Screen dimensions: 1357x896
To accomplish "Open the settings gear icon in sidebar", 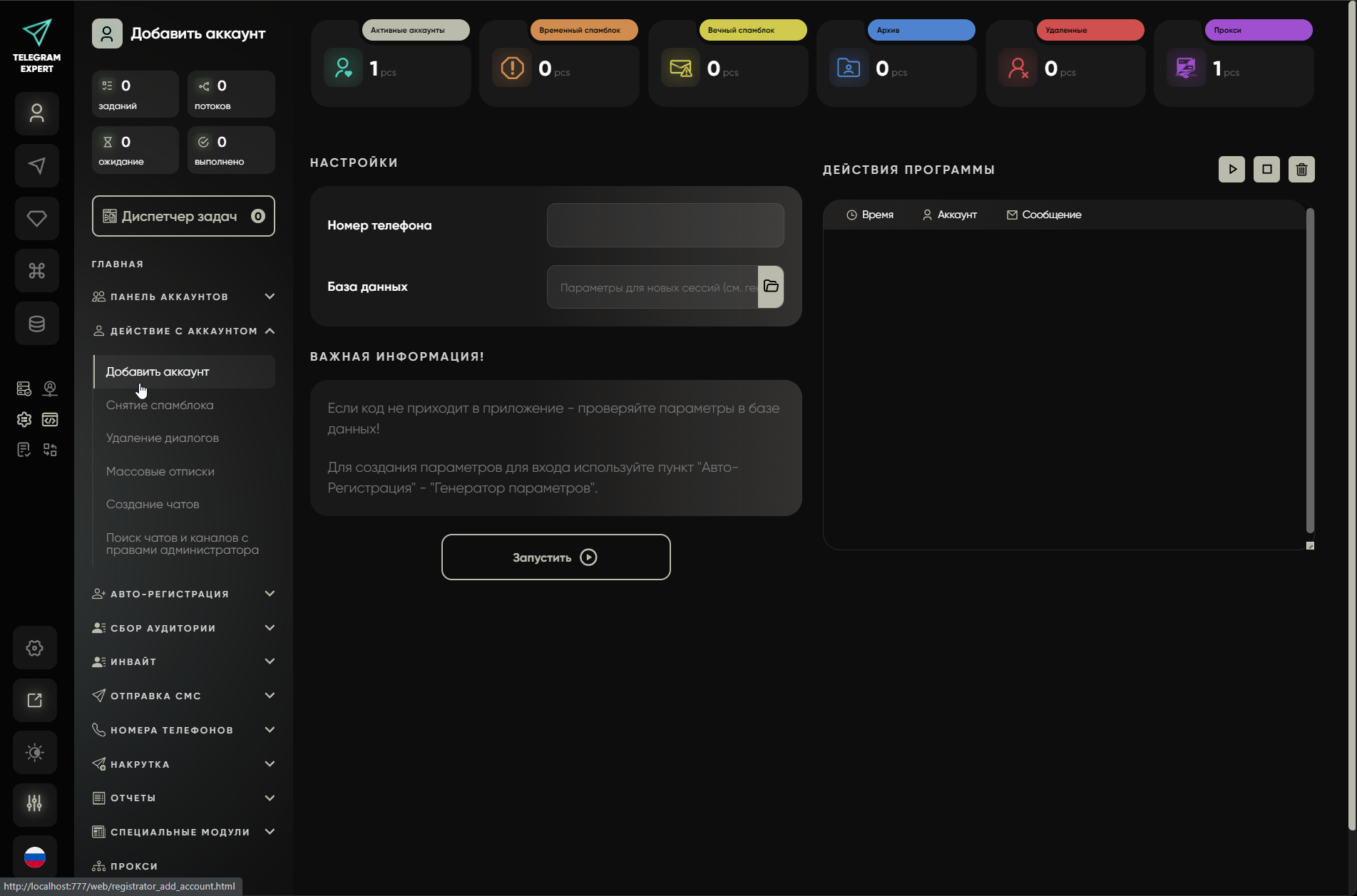I will pyautogui.click(x=35, y=648).
